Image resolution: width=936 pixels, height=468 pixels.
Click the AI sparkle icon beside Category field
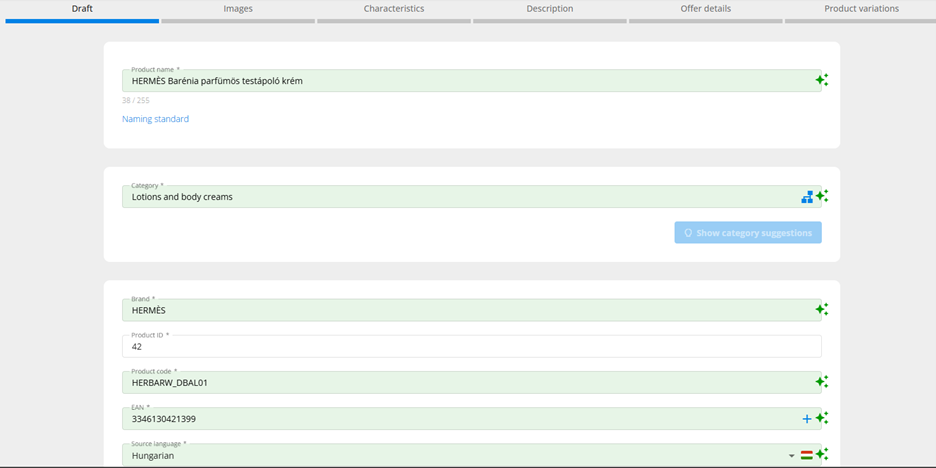click(822, 196)
